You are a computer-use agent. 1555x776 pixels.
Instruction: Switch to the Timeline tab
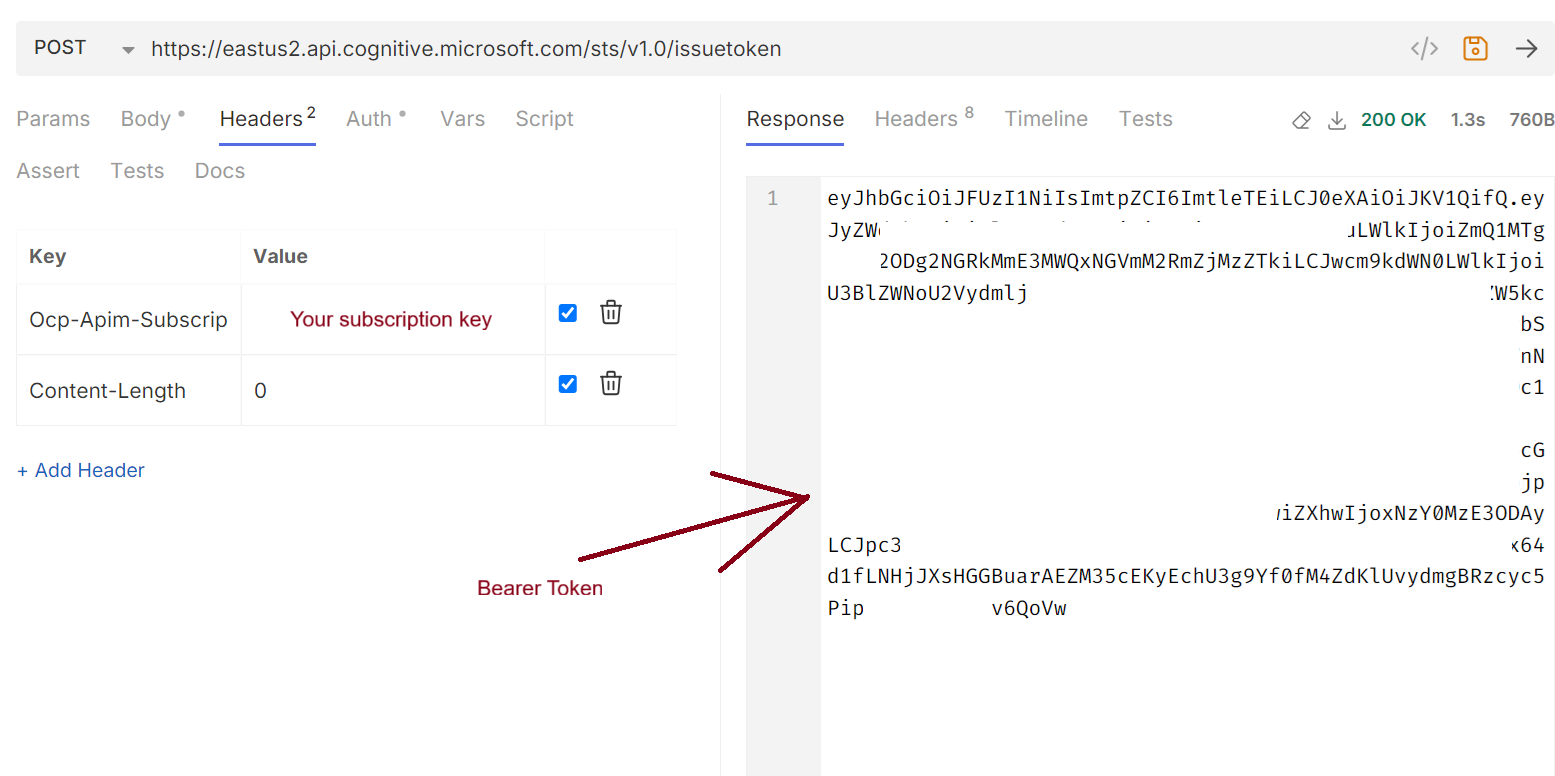[x=1046, y=118]
